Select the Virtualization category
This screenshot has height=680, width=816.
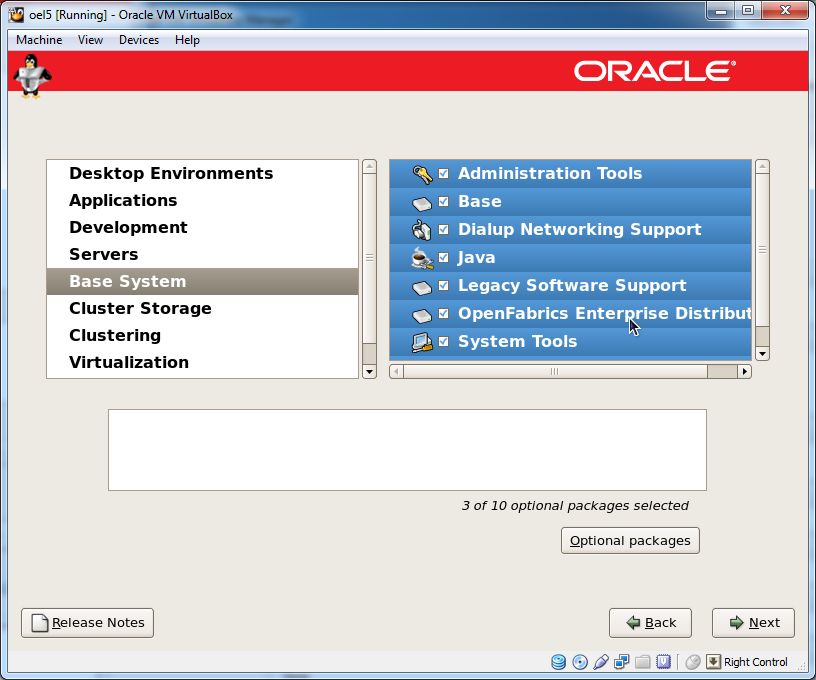(x=202, y=363)
